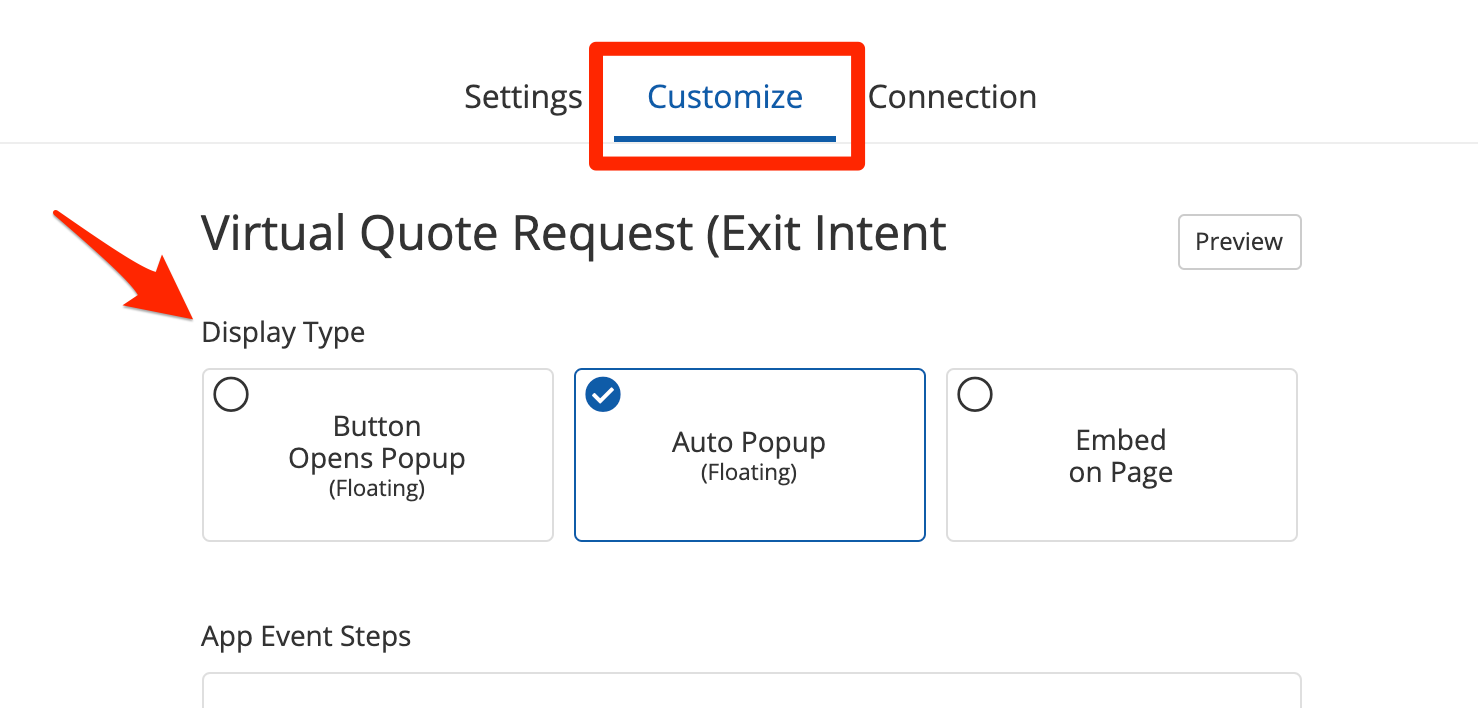Click '(Floating)' under Button Opens Popup
This screenshot has height=708, width=1478.
click(377, 489)
